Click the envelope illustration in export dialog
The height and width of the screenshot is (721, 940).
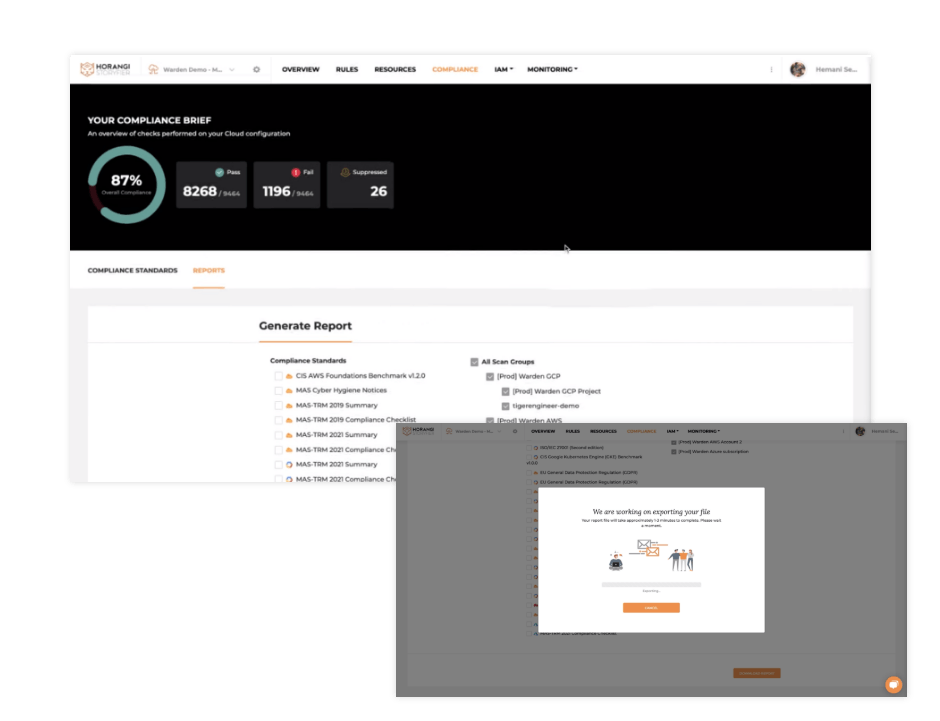point(648,547)
